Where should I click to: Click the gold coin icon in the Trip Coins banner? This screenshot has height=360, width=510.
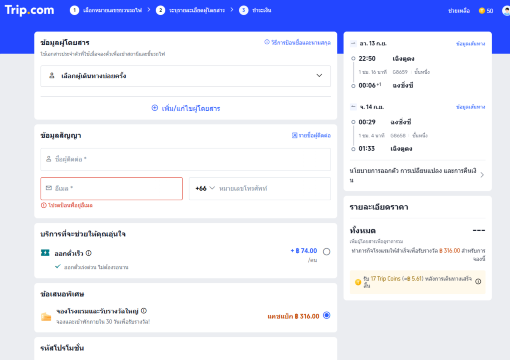(358, 282)
